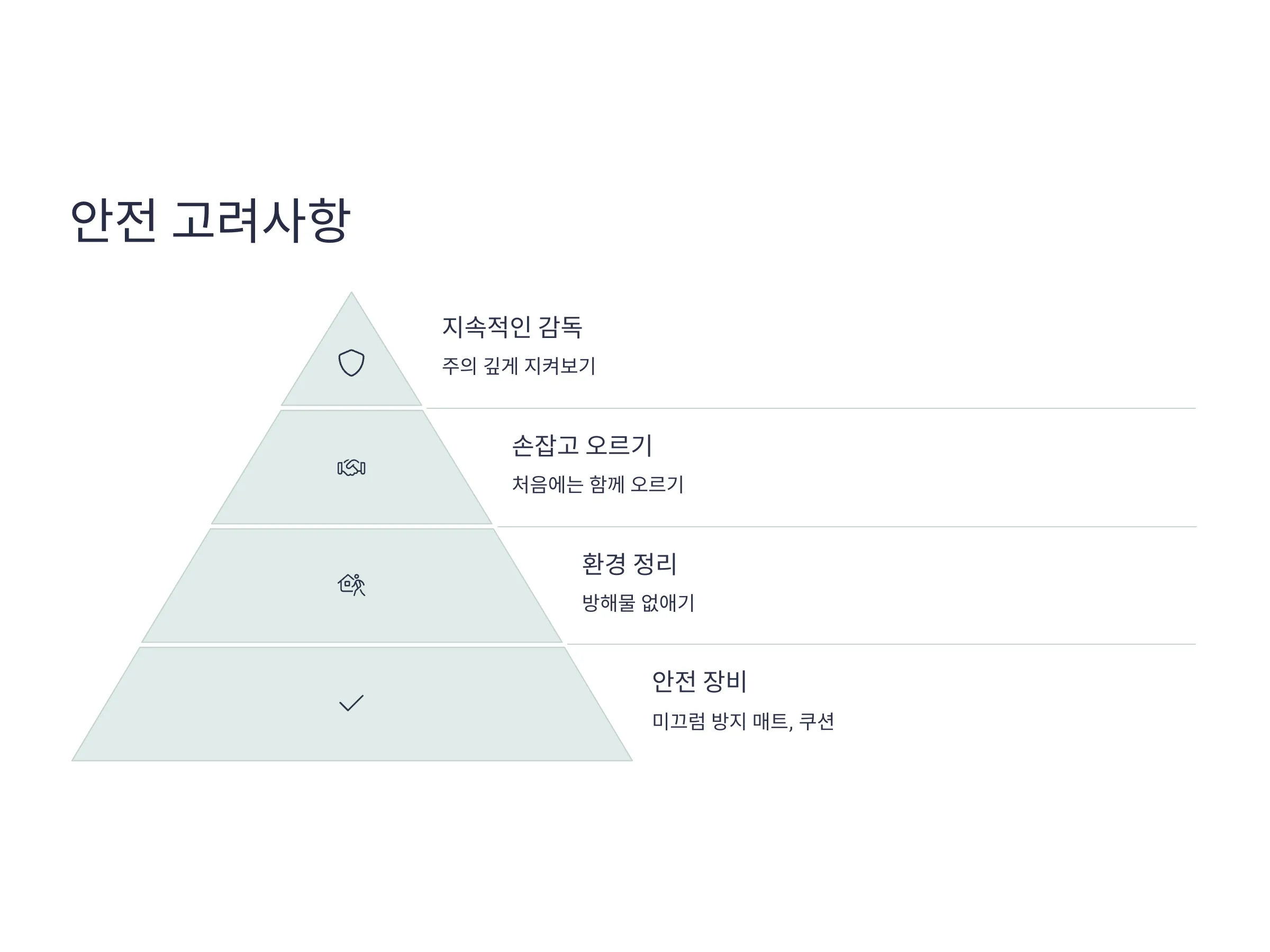The image size is (1270, 952).
Task: Select the divider line below 처음에는 함께 오르기
Action: click(847, 527)
